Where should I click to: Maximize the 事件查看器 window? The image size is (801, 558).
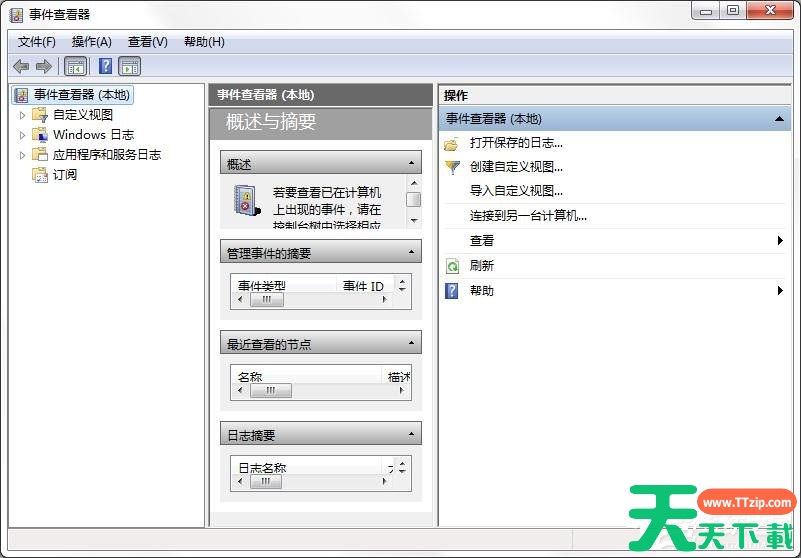tap(733, 11)
